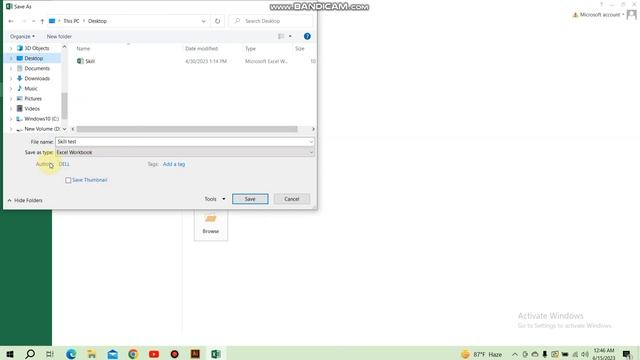Open YouTube app from taskbar
Screen dimensions: 640x360
154,354
